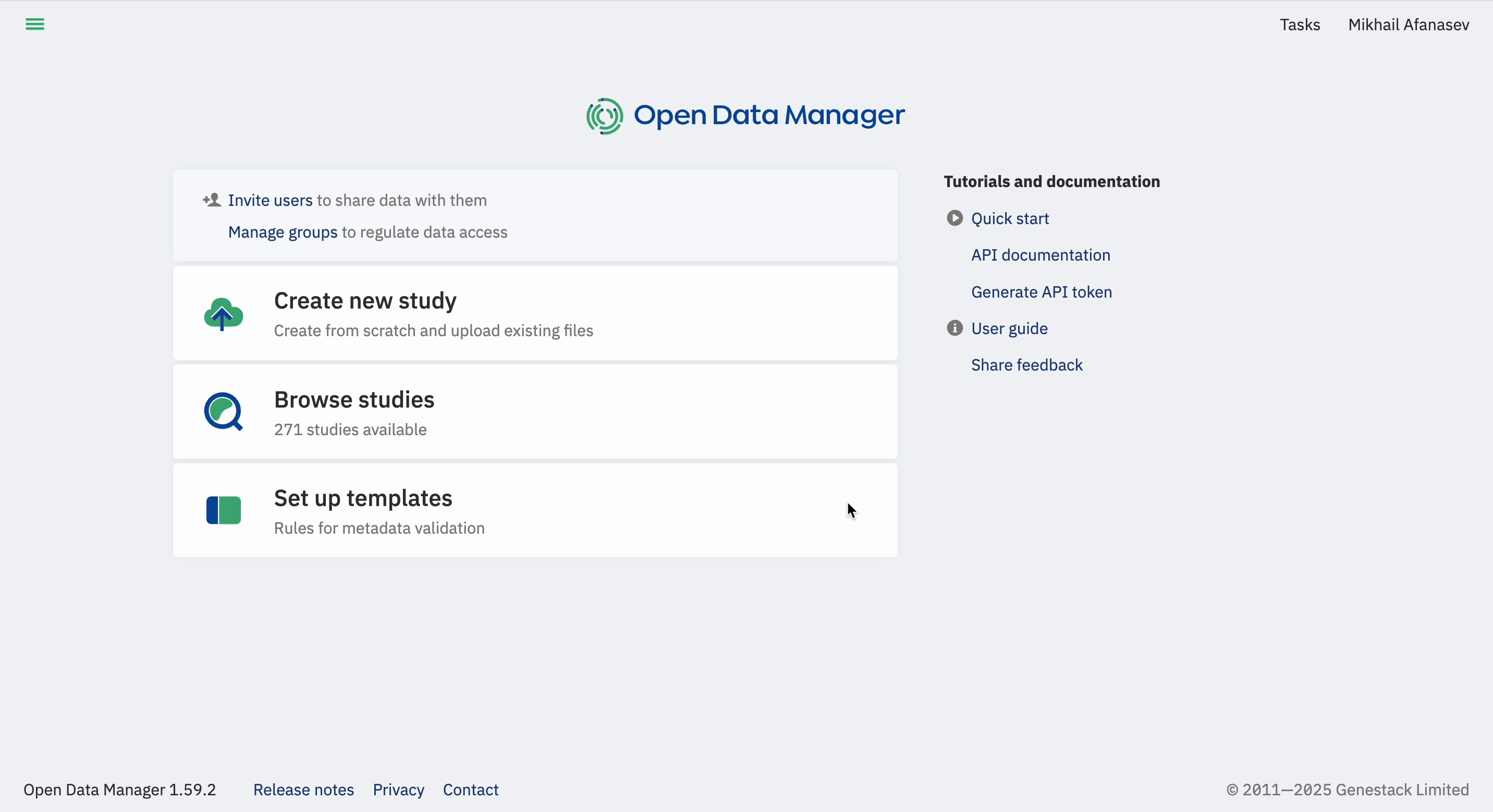Click the invite users person icon
The image size is (1493, 812).
tap(212, 200)
